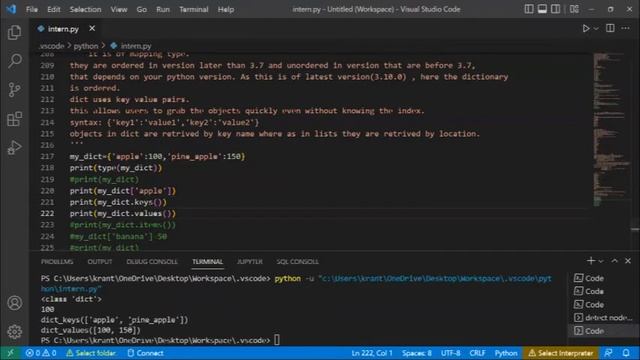
Task: Select the detect node terminal entry
Action: pyautogui.click(x=602, y=318)
